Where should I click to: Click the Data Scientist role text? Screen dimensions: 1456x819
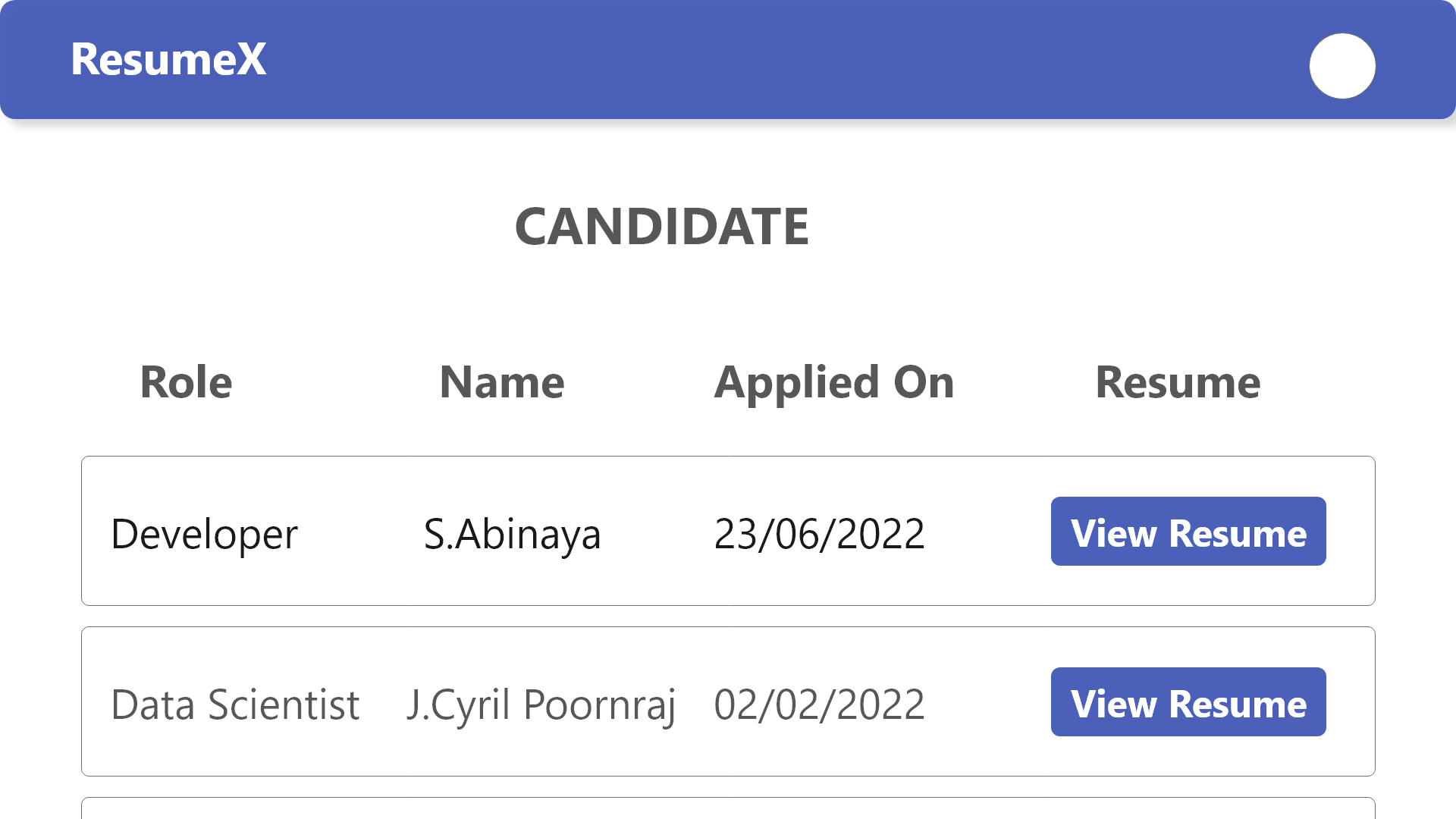[x=235, y=704]
